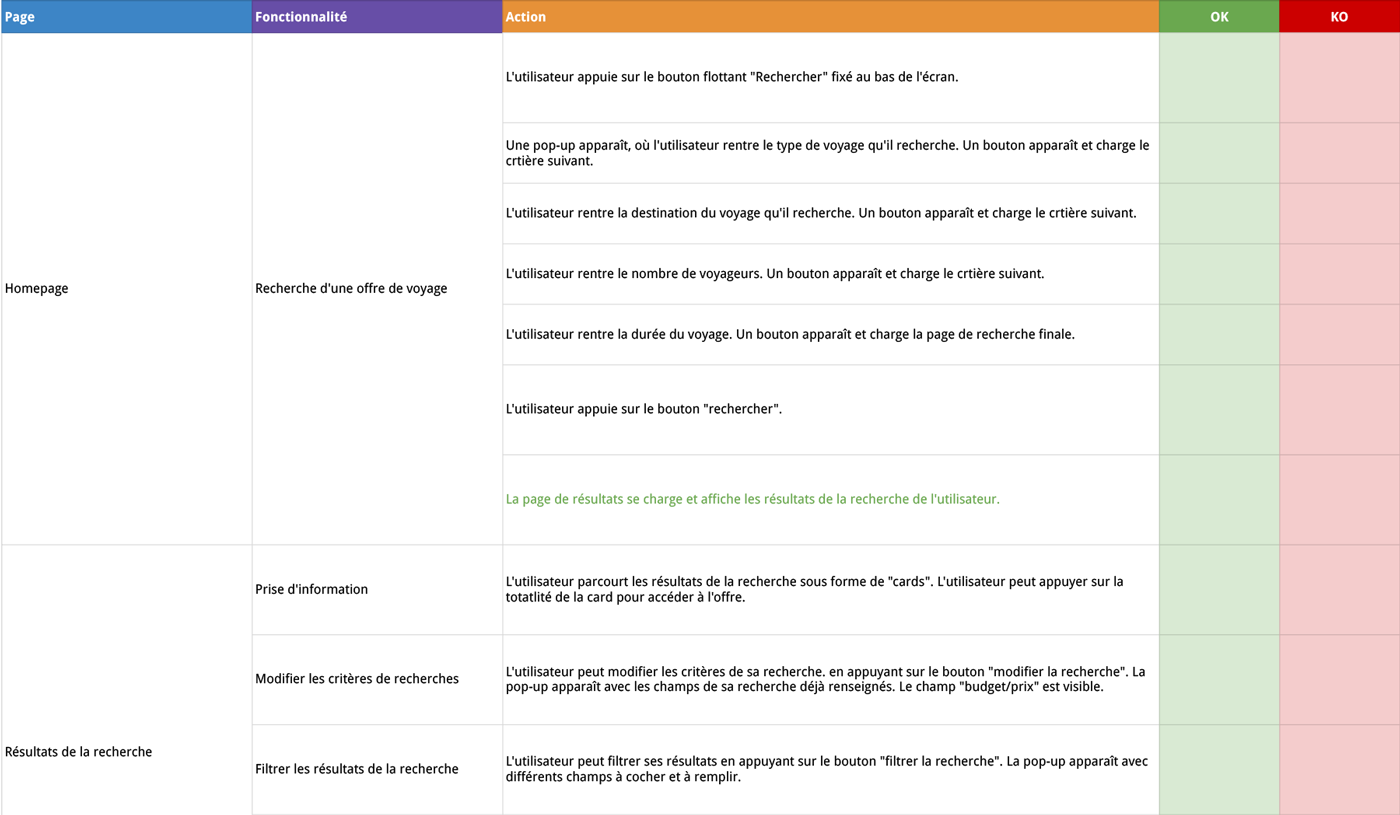Click "Filtrer les résultats de la recherche" cell

click(377, 770)
